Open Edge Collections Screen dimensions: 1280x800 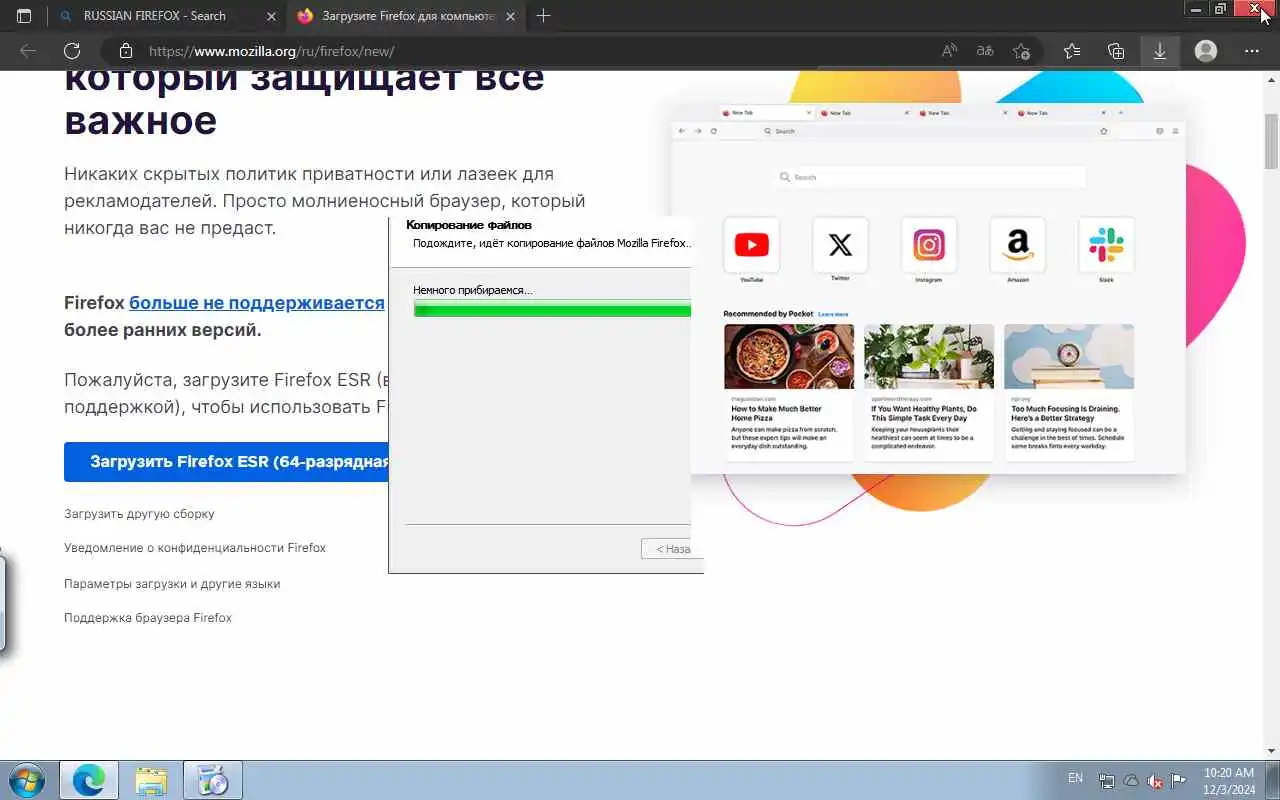point(1116,51)
